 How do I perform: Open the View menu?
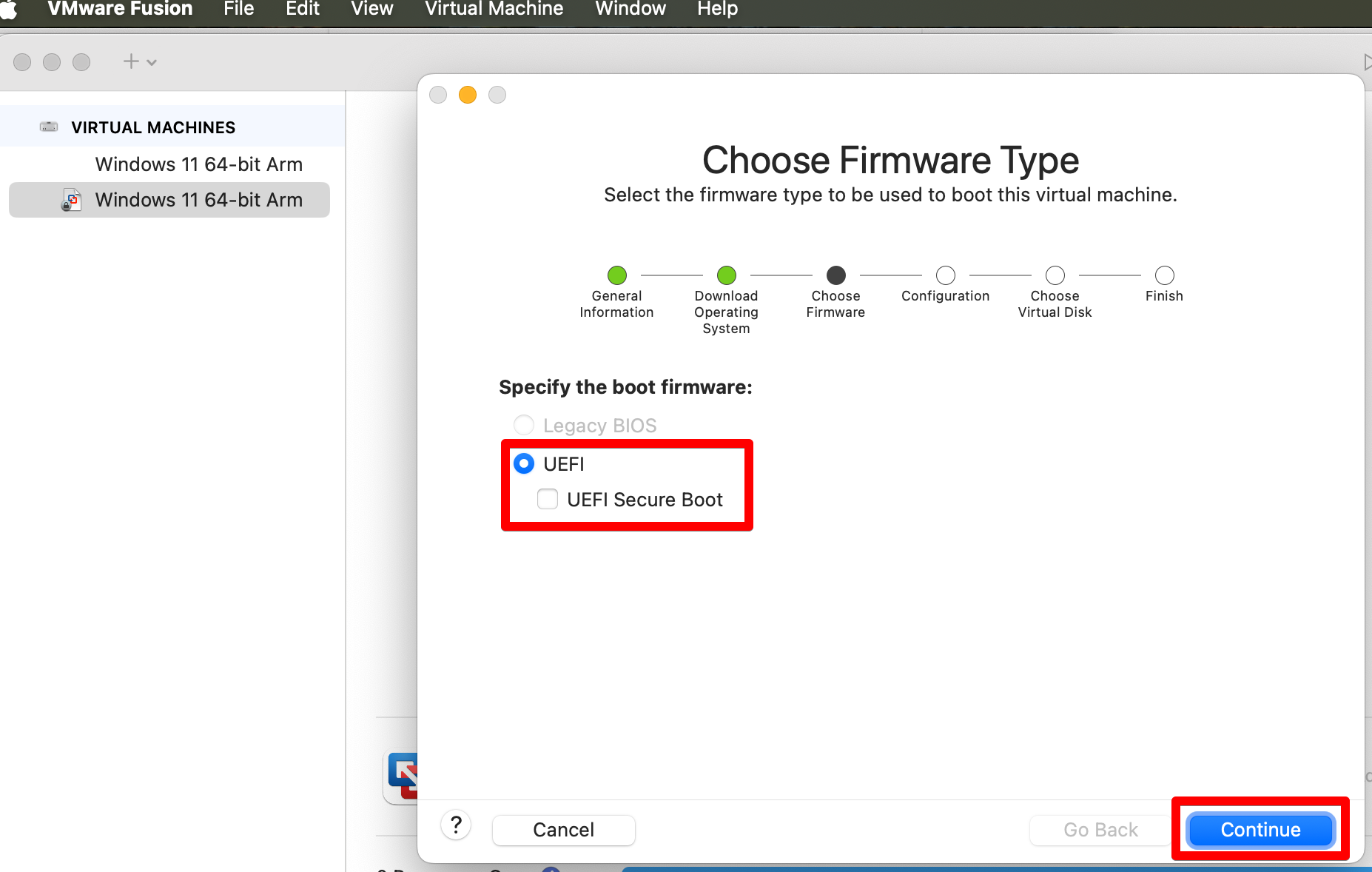click(372, 9)
